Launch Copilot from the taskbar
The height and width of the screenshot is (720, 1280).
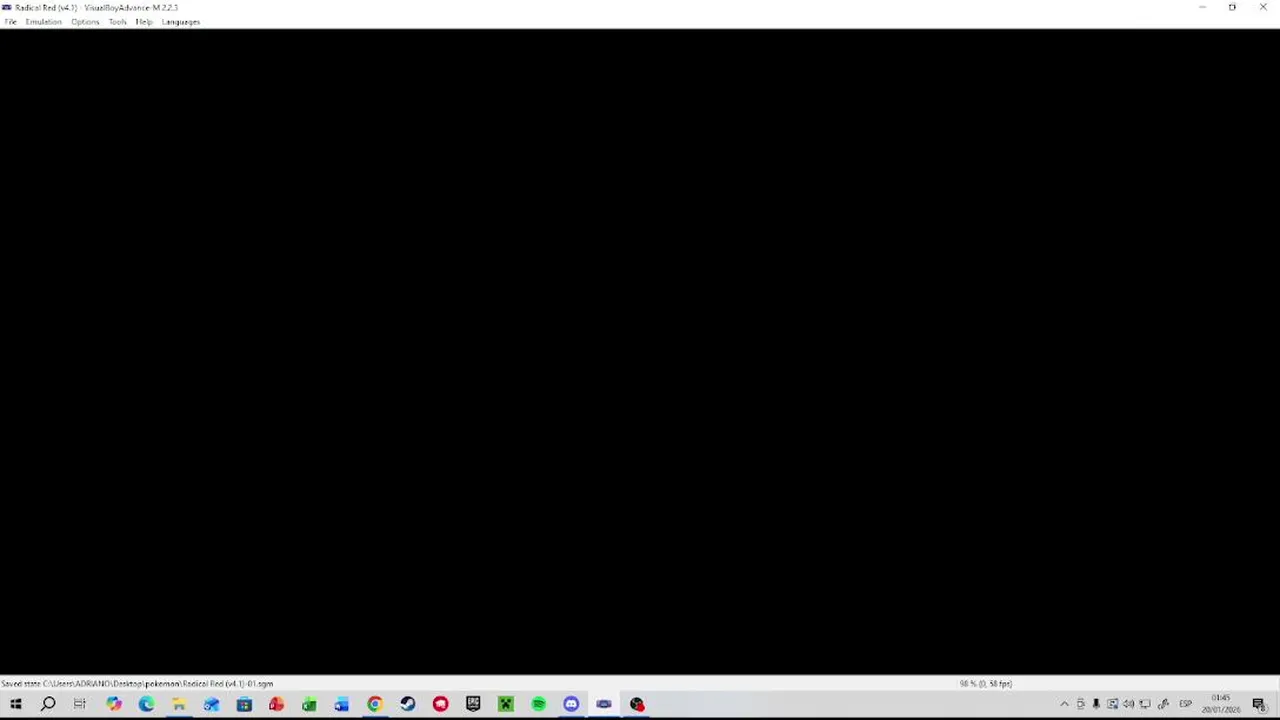[x=113, y=704]
